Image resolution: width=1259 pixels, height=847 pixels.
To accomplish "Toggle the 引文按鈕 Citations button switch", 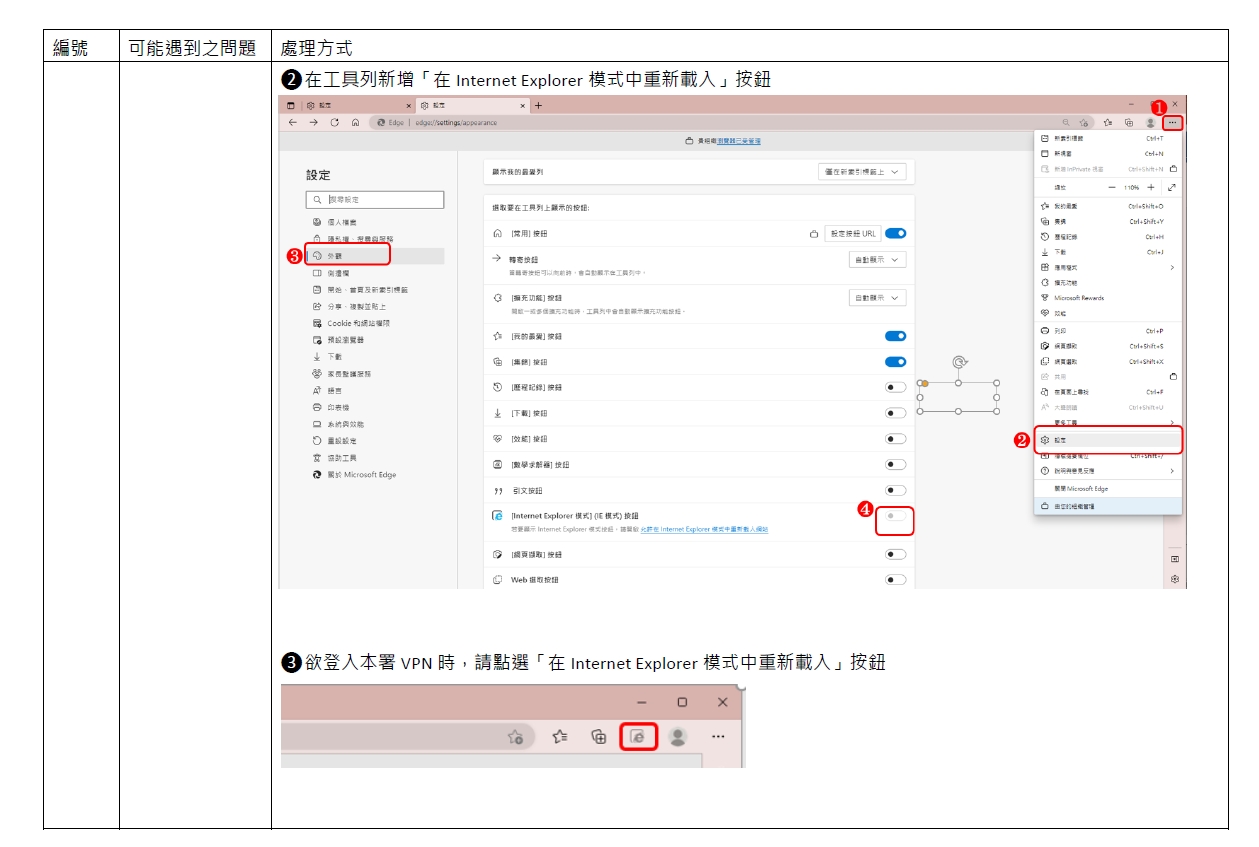I will [895, 491].
